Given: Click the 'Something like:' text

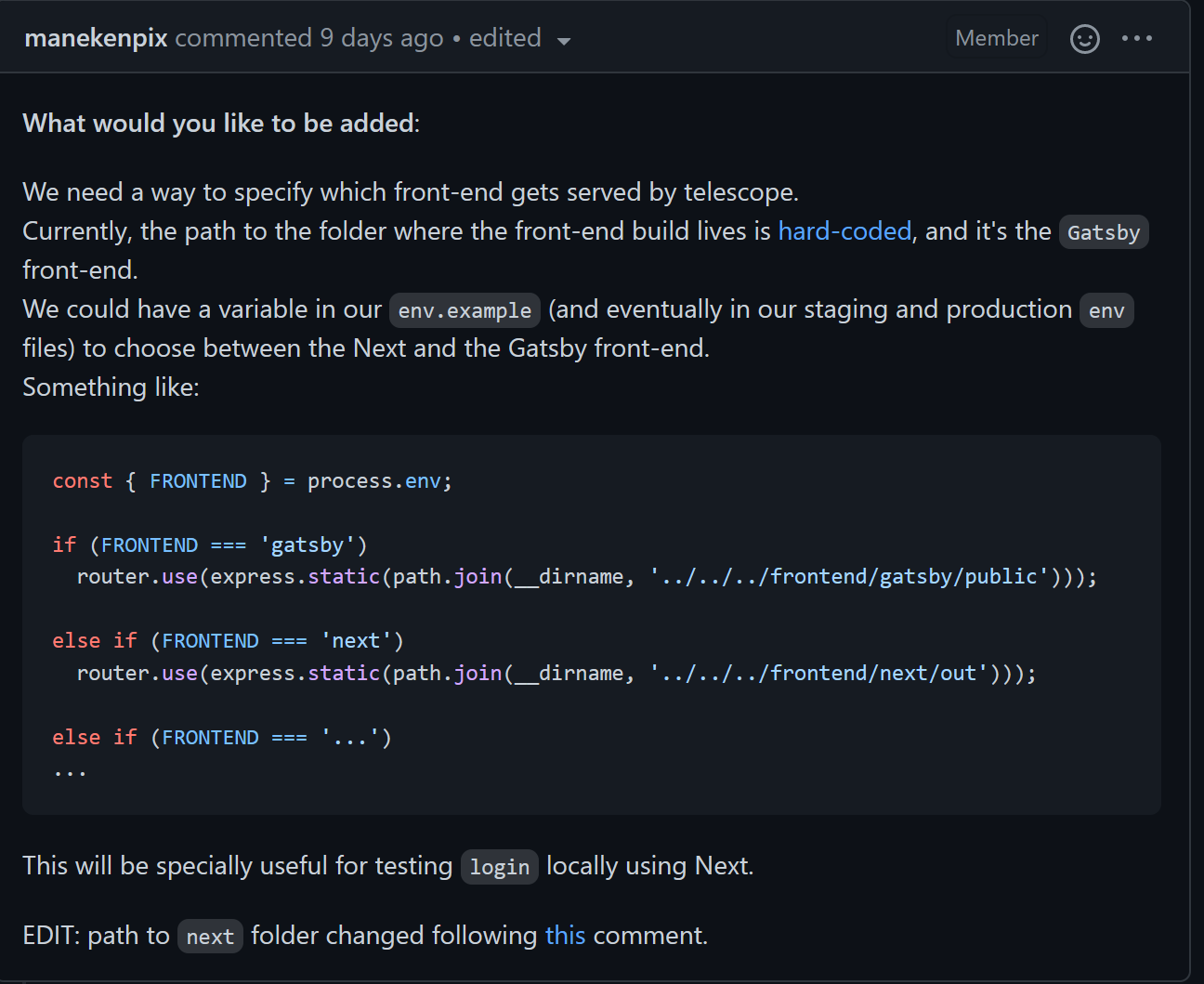Looking at the screenshot, I should (x=111, y=387).
